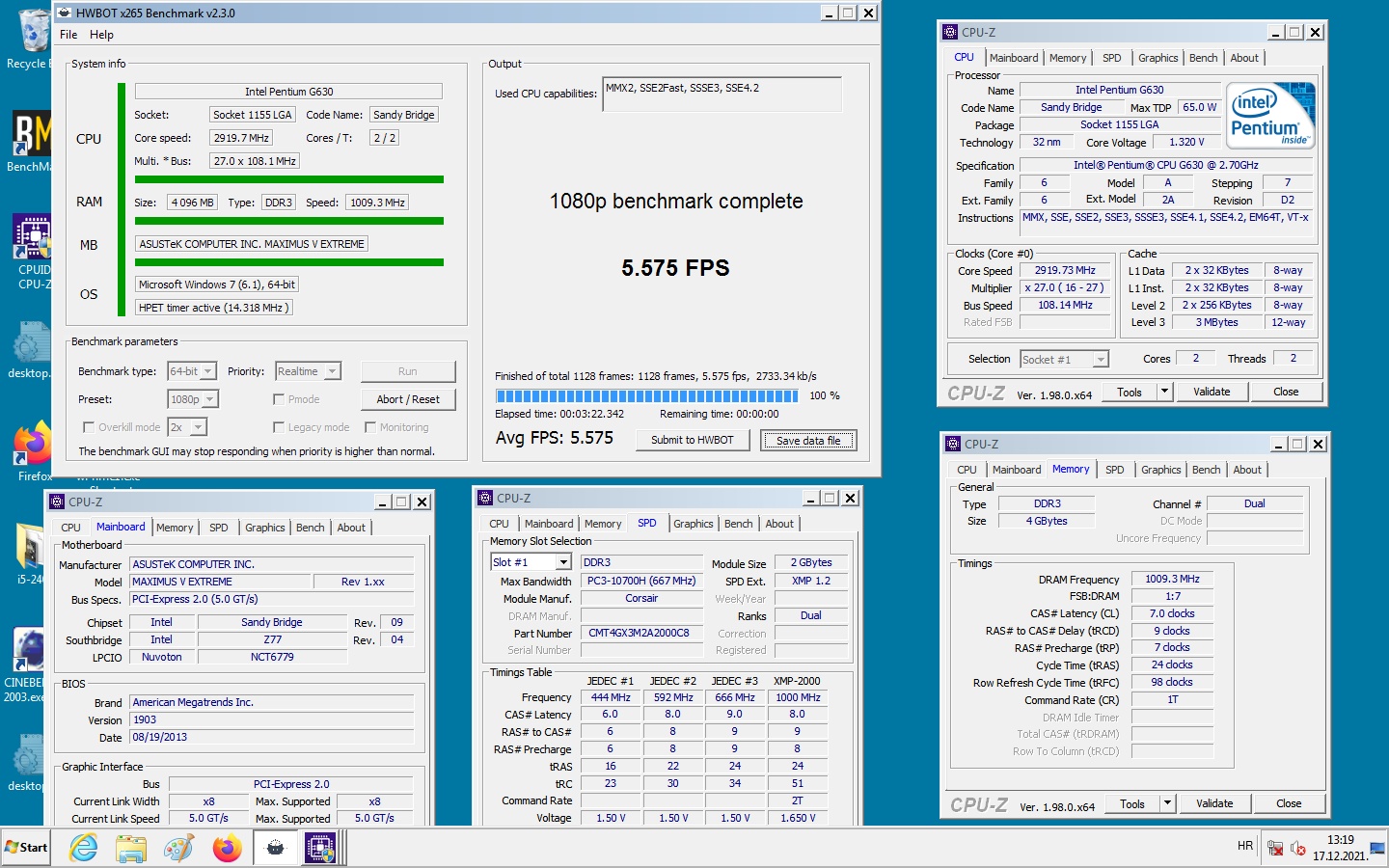Image resolution: width=1389 pixels, height=868 pixels.
Task: Toggle the Pmode checkbox
Action: tap(279, 399)
